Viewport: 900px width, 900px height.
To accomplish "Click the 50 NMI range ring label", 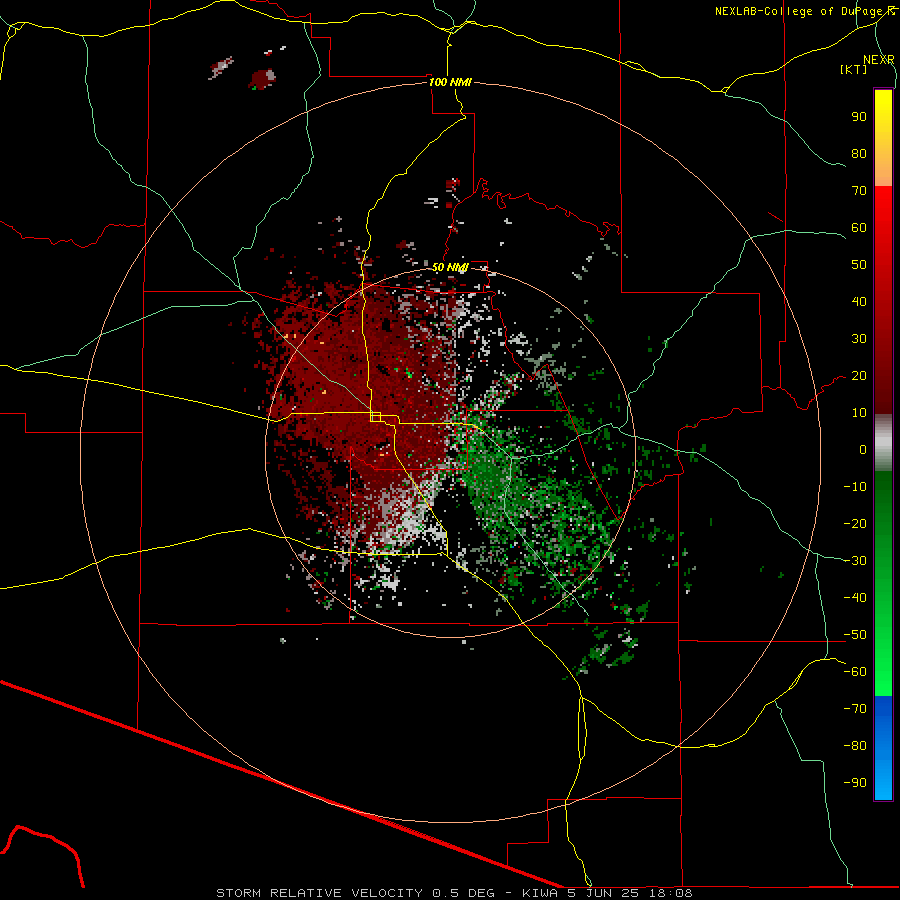I will click(x=450, y=267).
